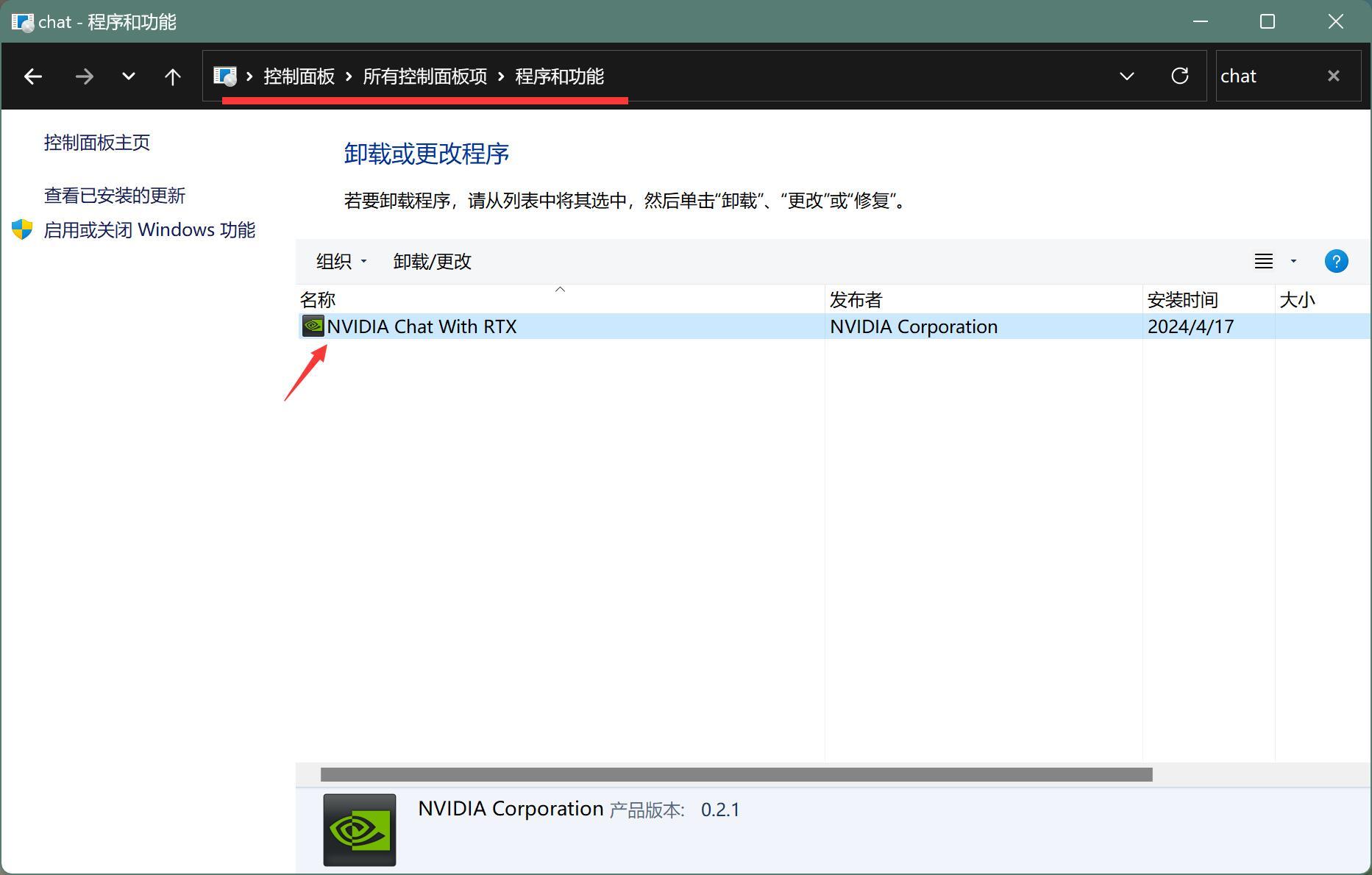This screenshot has height=875, width=1372.
Task: Go back with the left arrow
Action: [x=32, y=76]
